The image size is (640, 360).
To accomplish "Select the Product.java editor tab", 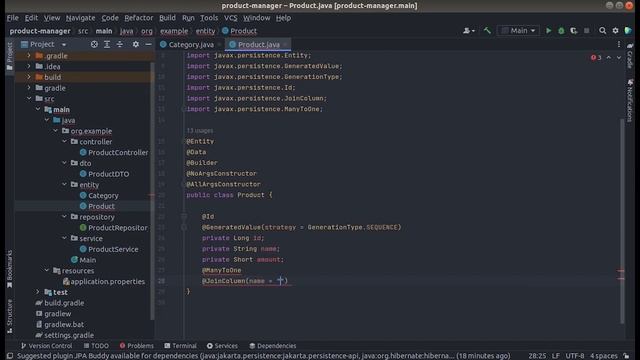I will point(259,44).
